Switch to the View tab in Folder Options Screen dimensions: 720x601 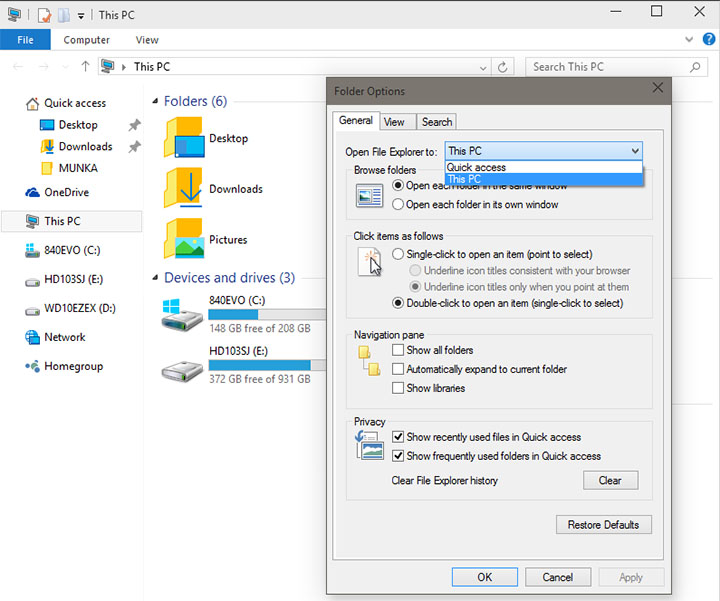[x=394, y=122]
